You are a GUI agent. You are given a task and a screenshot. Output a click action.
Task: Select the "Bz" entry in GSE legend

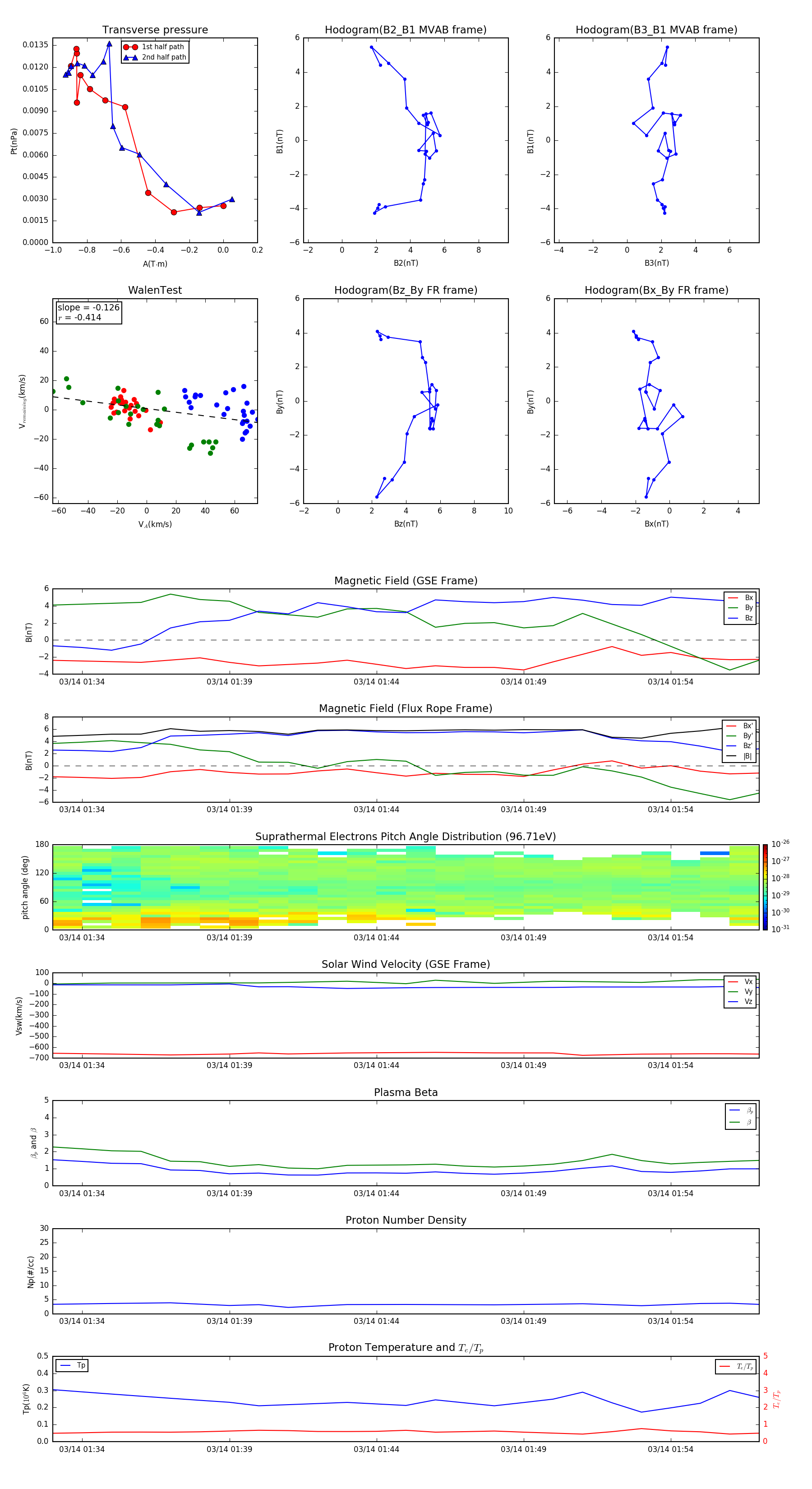740,618
